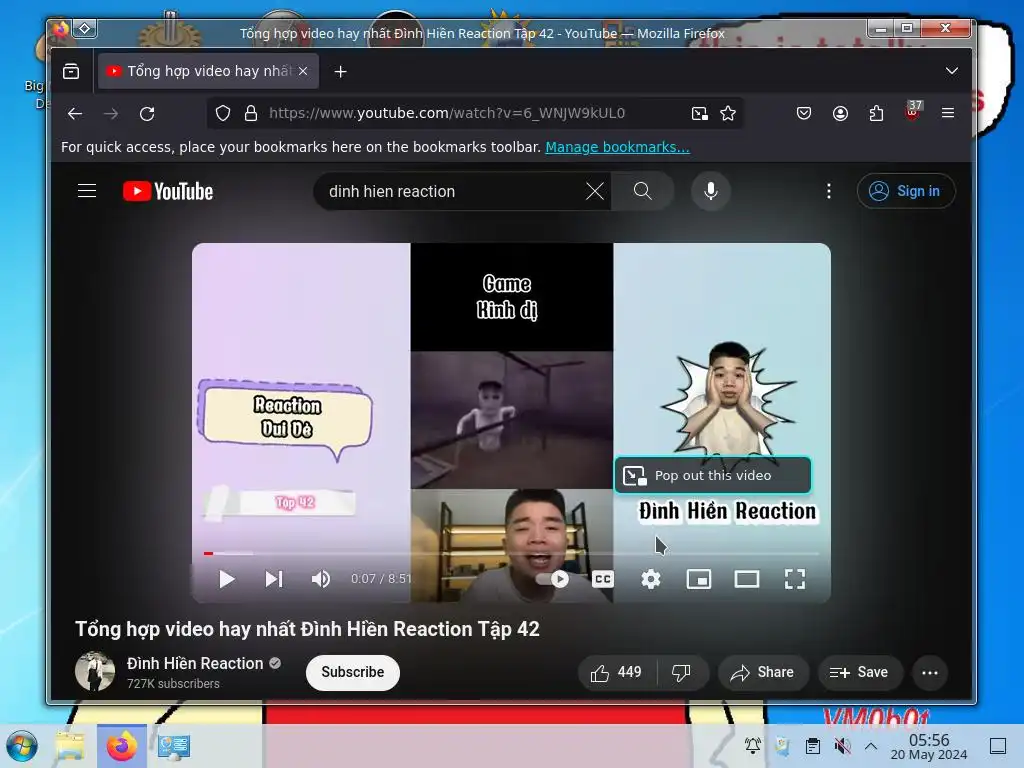Show site security lock information
Viewport: 1024px width, 768px height.
coord(251,114)
